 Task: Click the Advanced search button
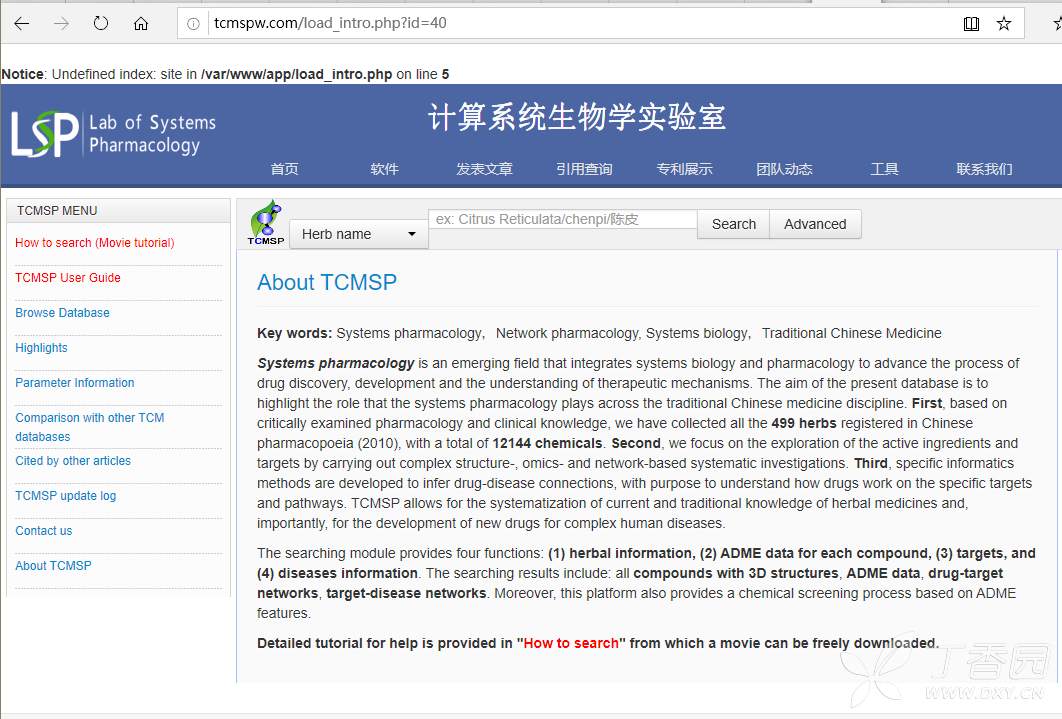pyautogui.click(x=815, y=224)
